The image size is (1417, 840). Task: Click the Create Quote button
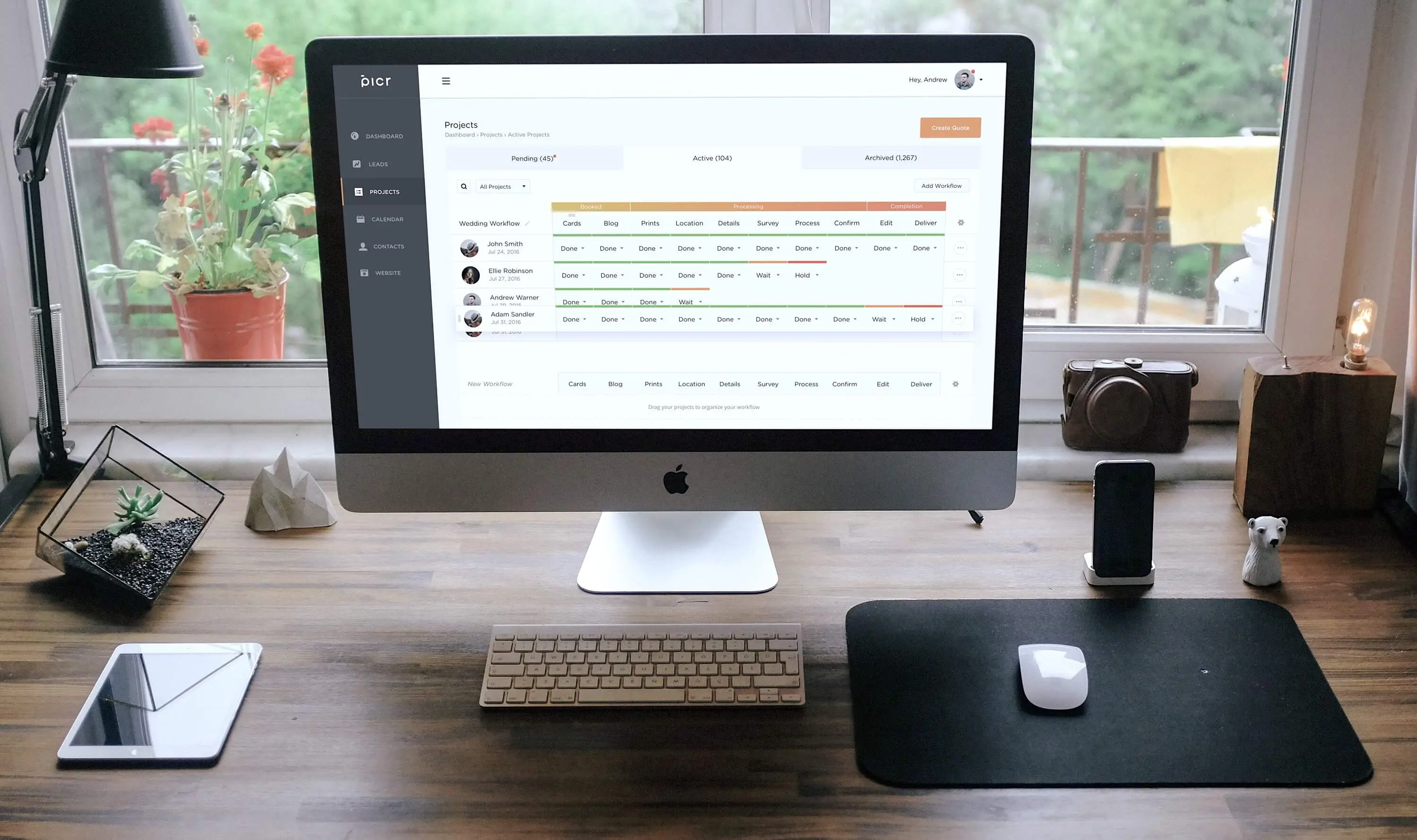[x=949, y=127]
